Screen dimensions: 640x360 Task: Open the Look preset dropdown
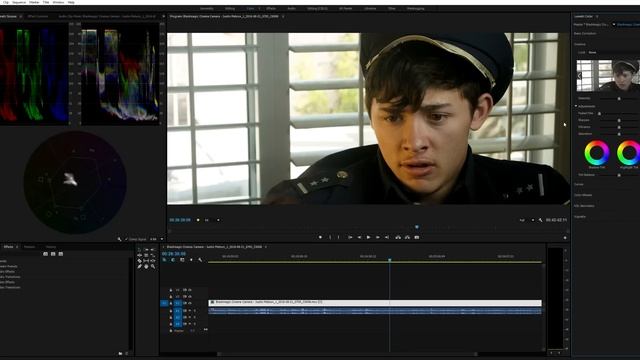point(612,52)
